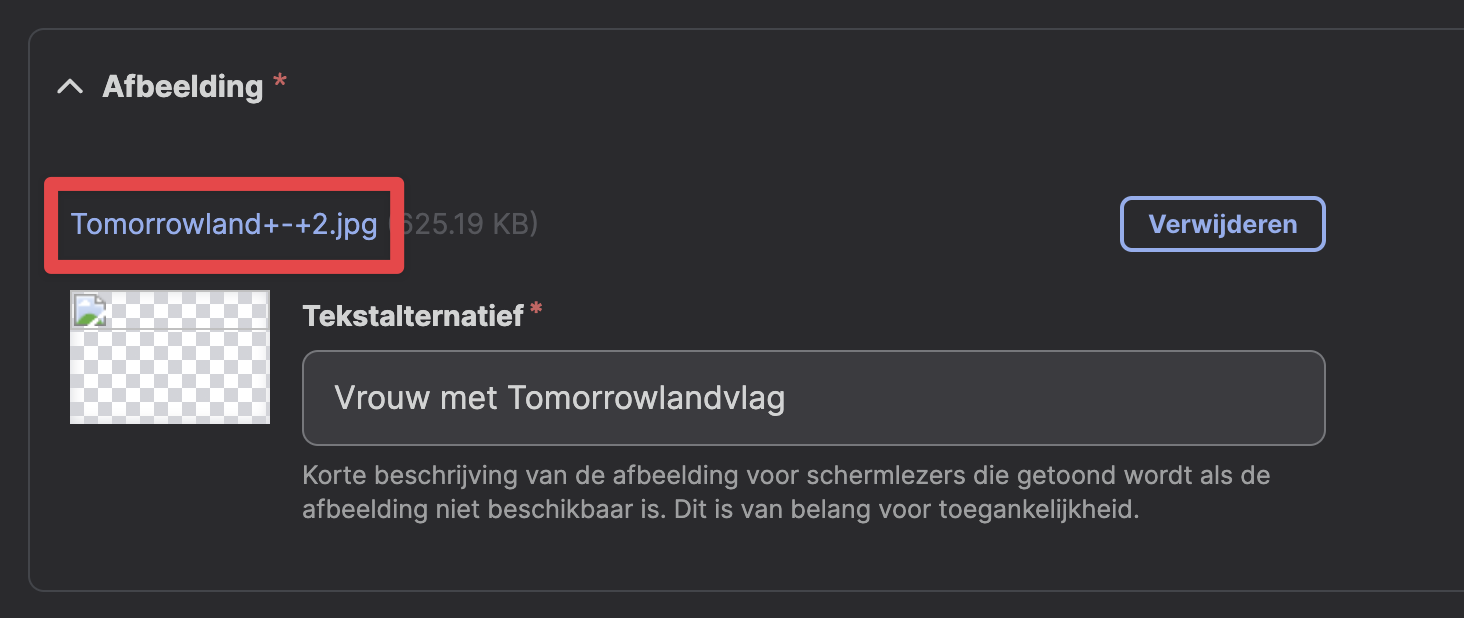Viewport: 1464px width, 618px height.
Task: Open the Tomorrowland+-+2.jpg file link
Action: tap(224, 224)
